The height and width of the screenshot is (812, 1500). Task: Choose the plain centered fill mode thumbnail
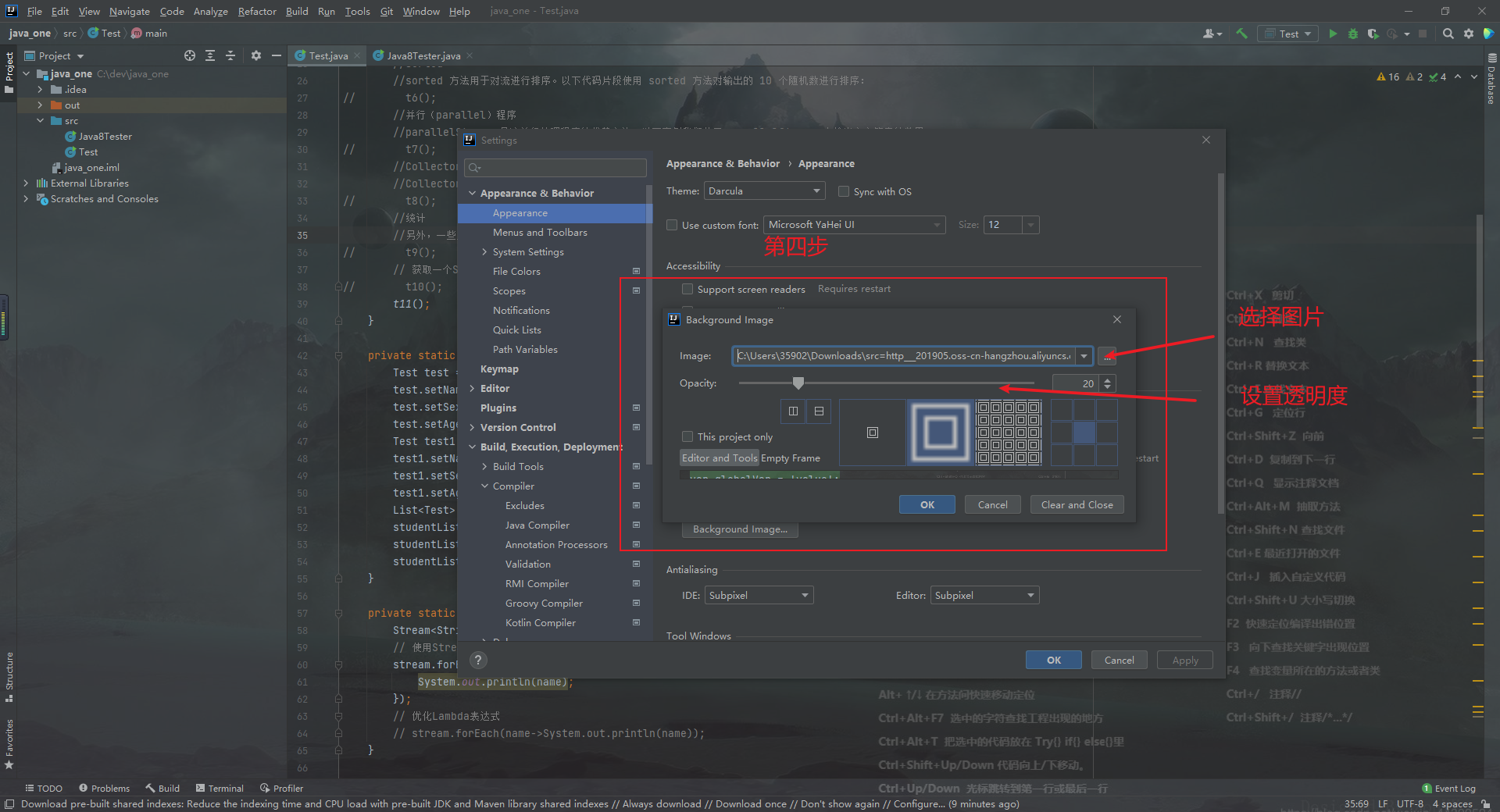[x=873, y=433]
